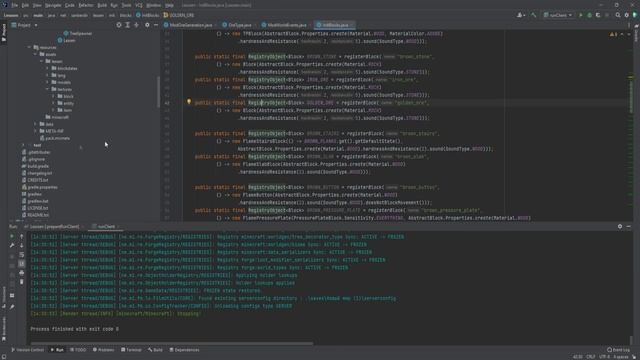Screen dimensions: 640x360
Task: Click the rerun icon in Run panel
Action: click(12, 236)
